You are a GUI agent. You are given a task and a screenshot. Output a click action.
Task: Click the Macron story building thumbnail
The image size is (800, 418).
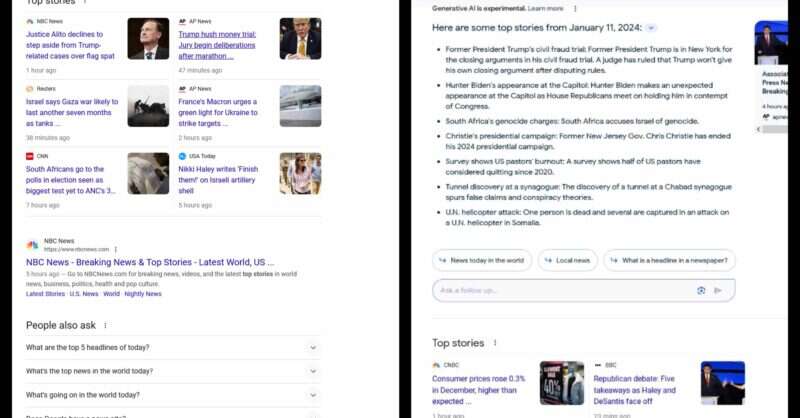tap(301, 106)
